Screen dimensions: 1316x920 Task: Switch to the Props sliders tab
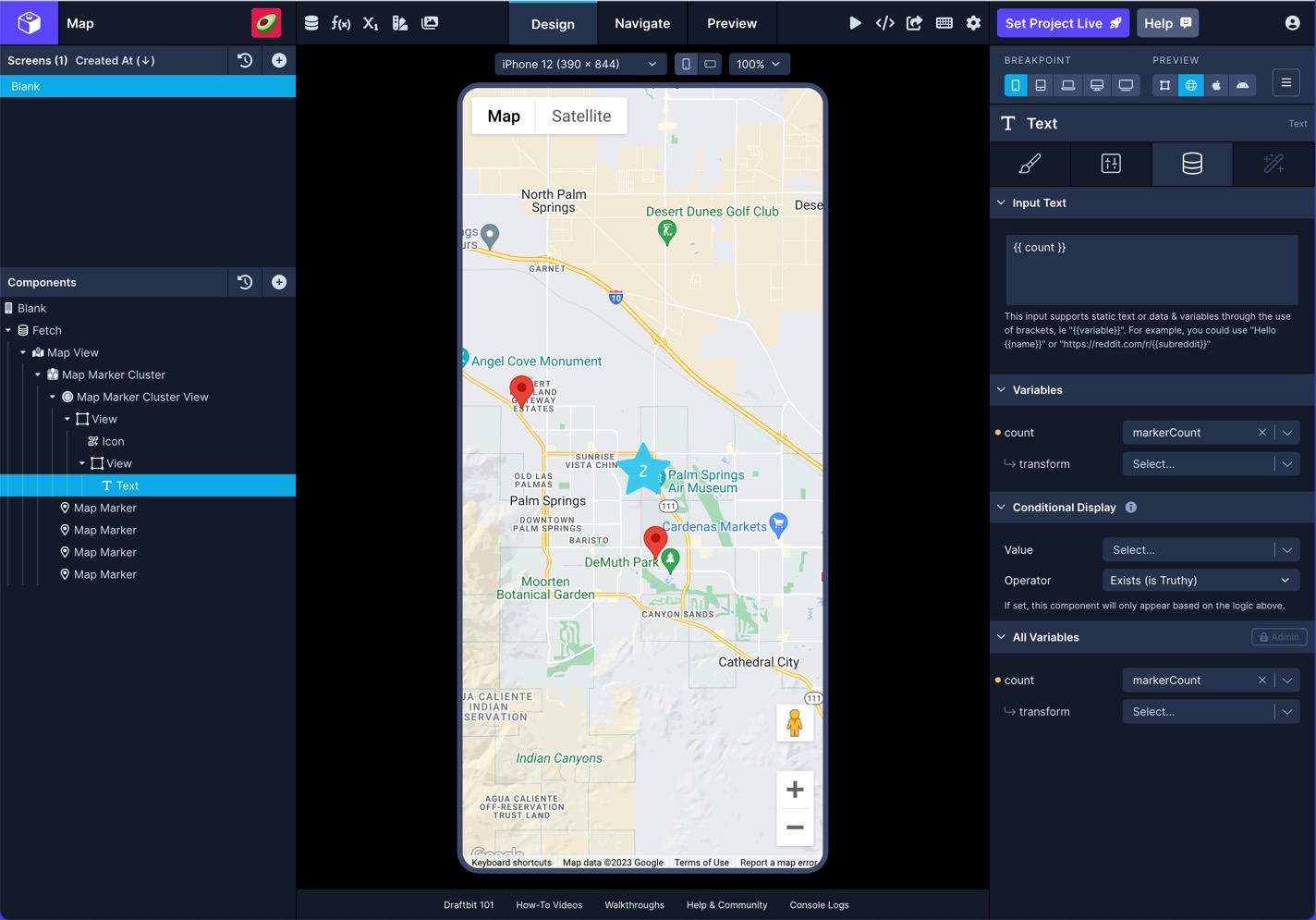[1111, 164]
